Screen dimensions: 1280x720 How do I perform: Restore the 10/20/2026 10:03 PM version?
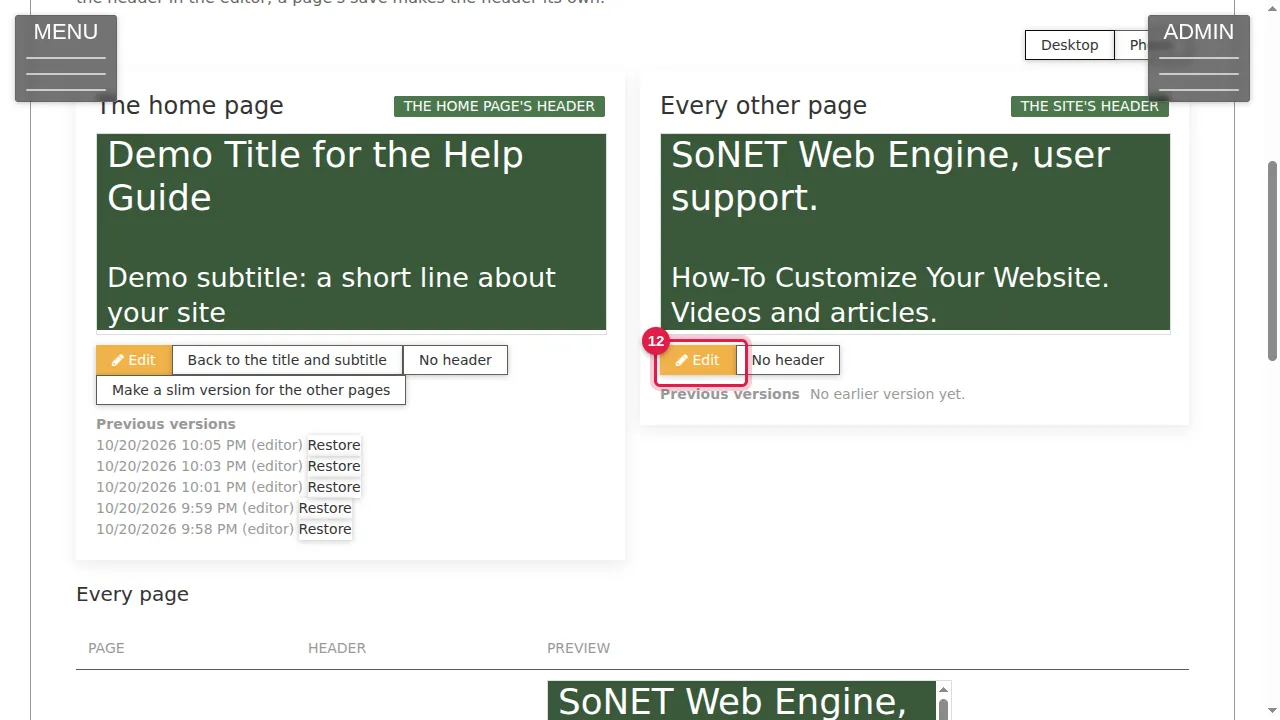click(334, 466)
